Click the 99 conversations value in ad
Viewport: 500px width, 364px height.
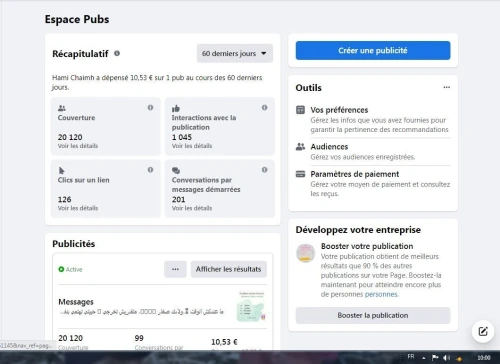[139, 338]
